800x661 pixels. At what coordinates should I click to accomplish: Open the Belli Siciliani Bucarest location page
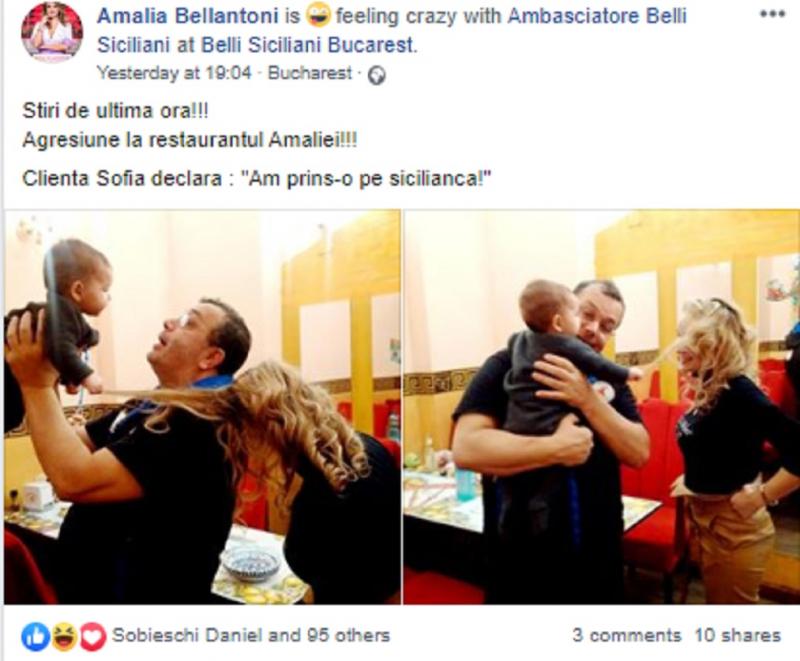[309, 45]
